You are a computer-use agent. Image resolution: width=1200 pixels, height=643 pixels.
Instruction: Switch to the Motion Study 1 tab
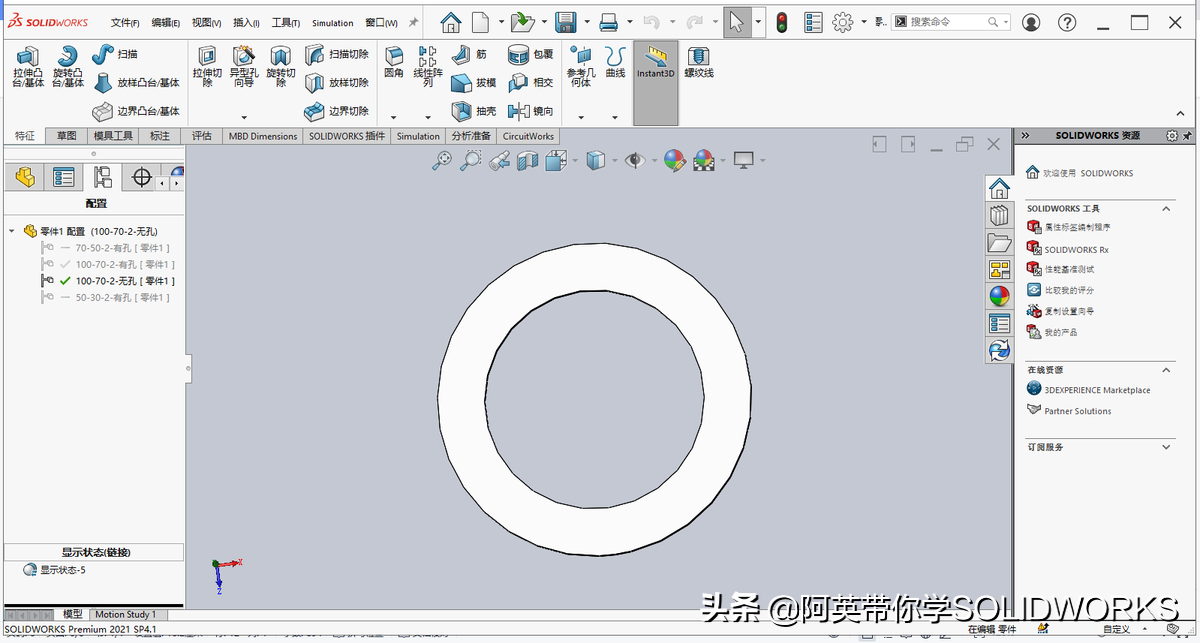click(x=125, y=614)
